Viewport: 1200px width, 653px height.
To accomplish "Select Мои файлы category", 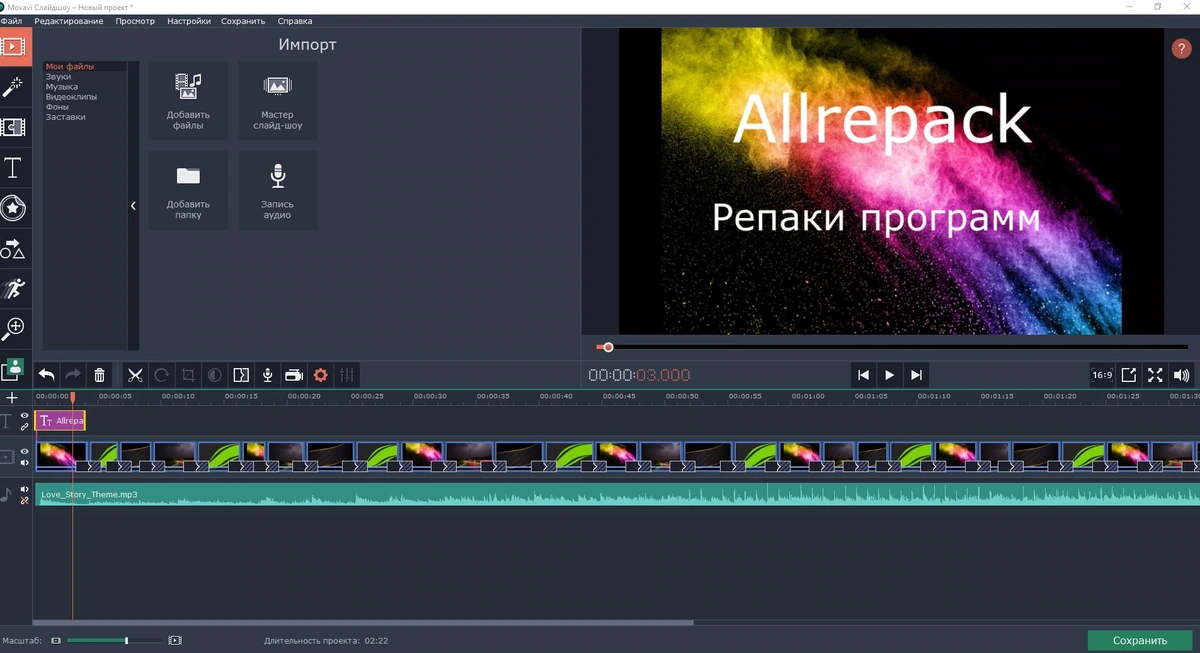I will (70, 67).
